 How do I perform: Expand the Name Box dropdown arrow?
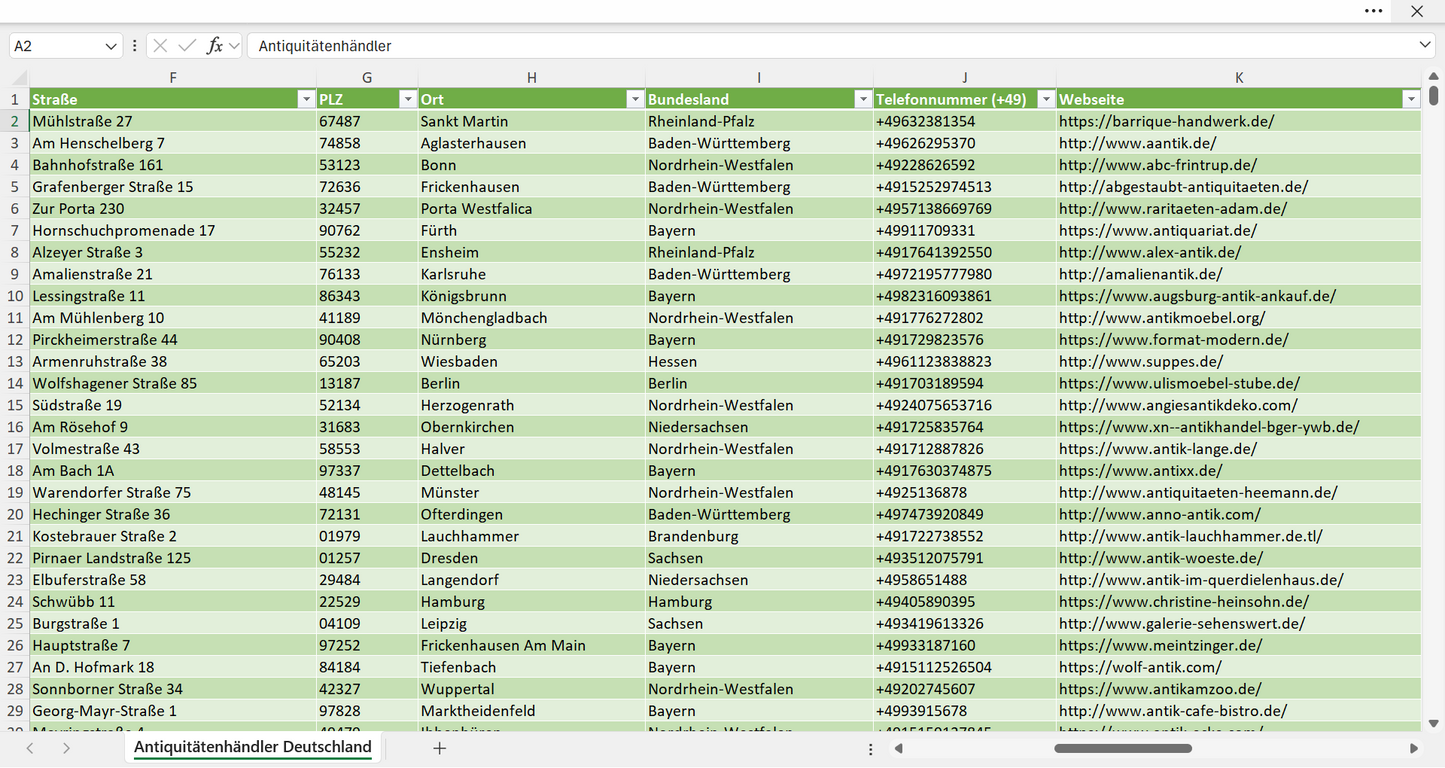(110, 46)
